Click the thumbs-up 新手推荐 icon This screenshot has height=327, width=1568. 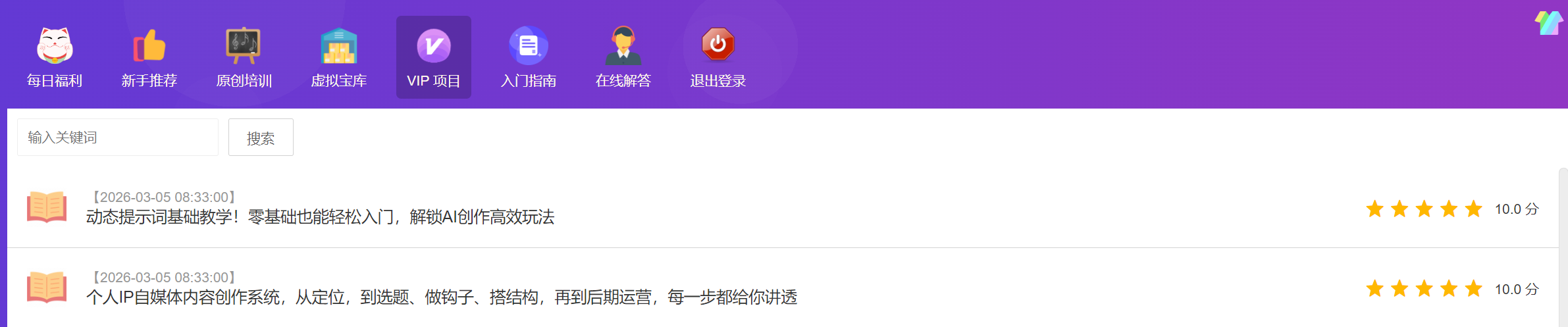click(149, 45)
